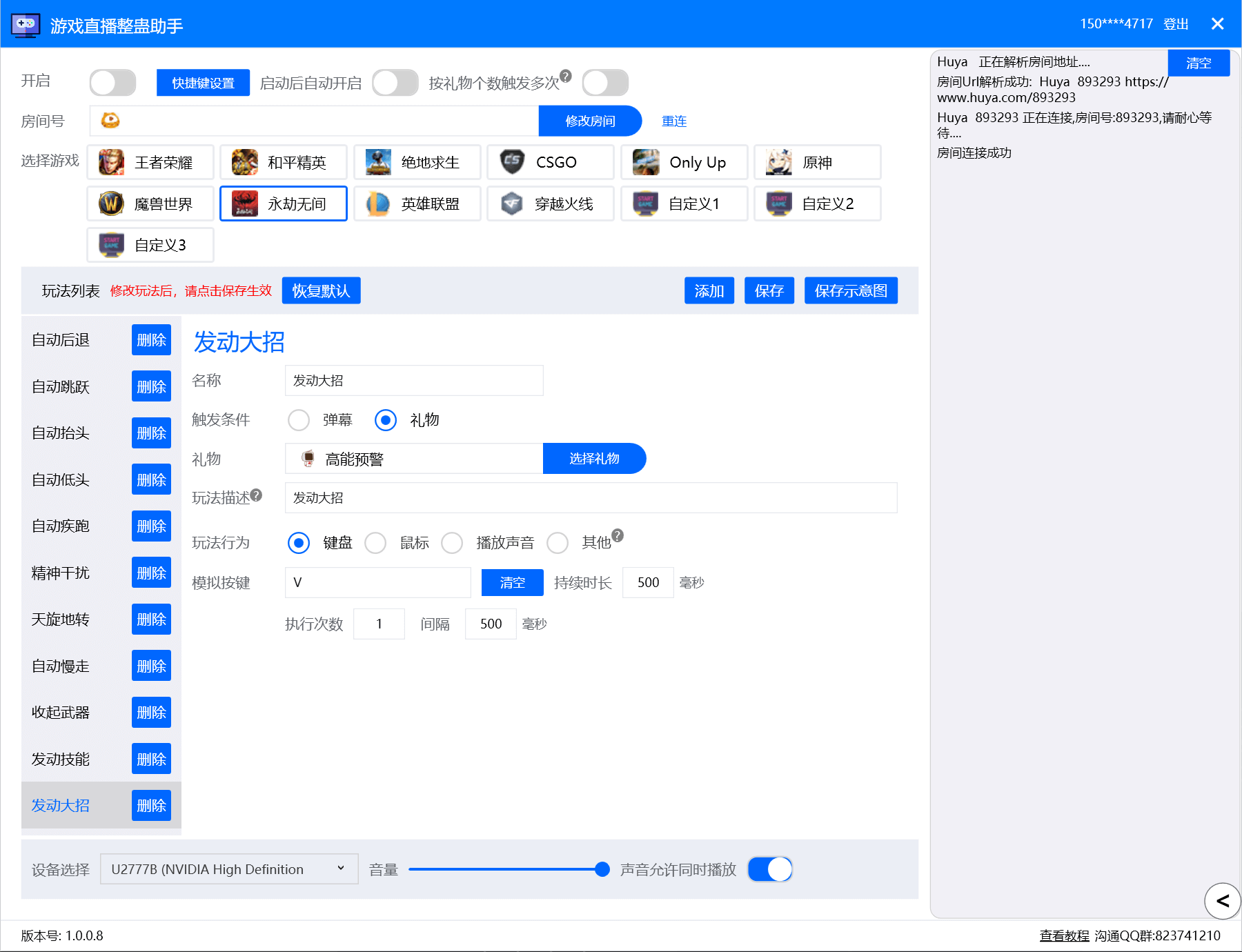This screenshot has width=1242, height=952.
Task: Click the 房间号 room number field
Action: pos(314,121)
